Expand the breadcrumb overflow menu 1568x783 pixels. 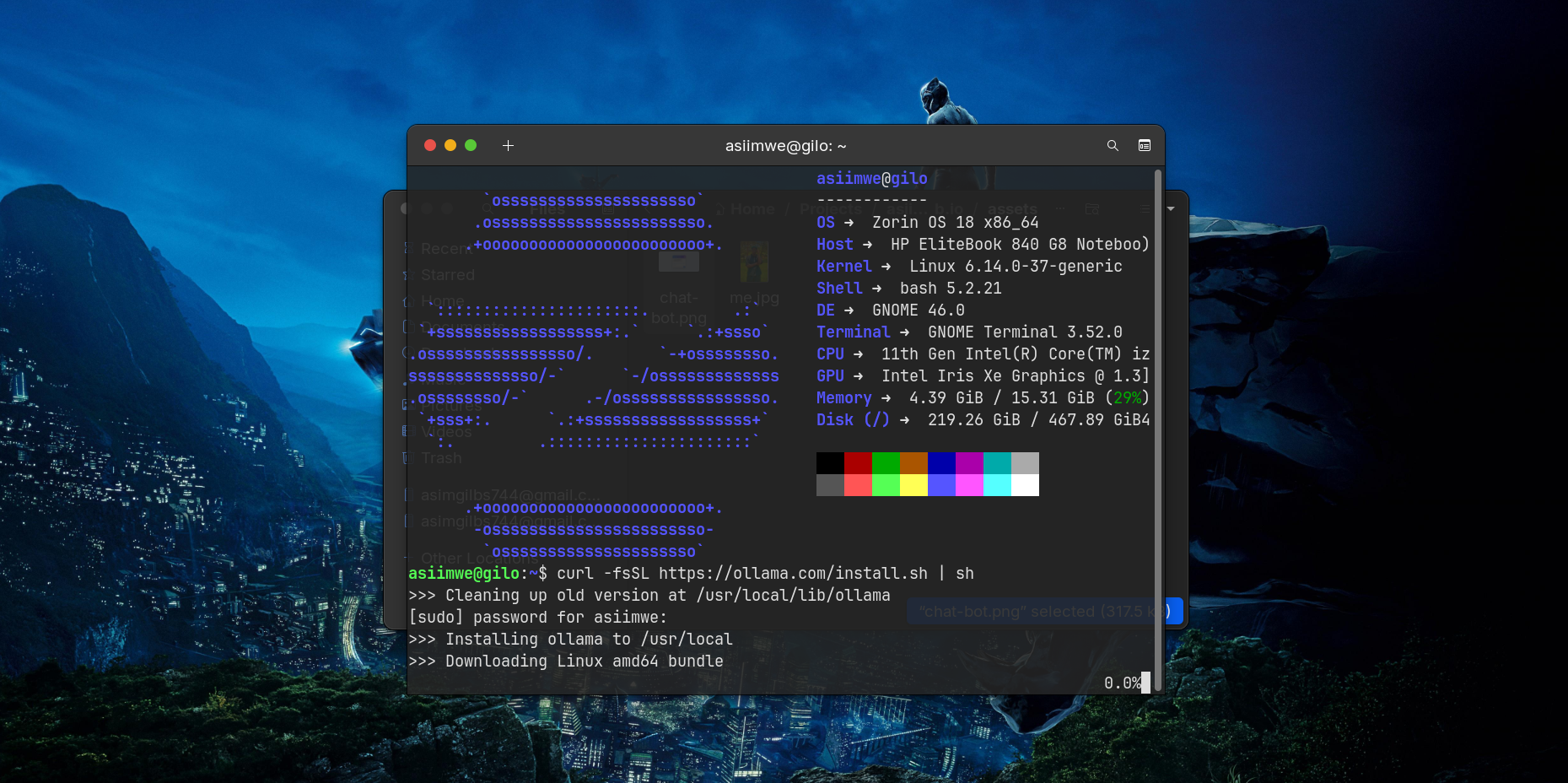[x=1060, y=208]
